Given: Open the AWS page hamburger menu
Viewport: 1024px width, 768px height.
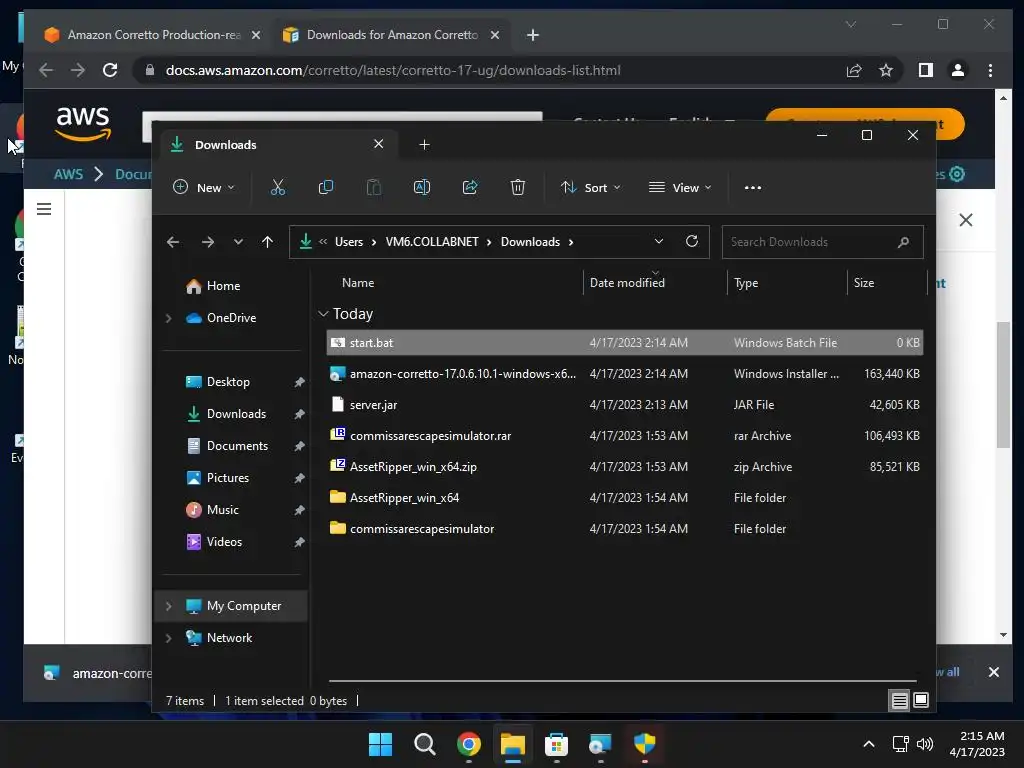Looking at the screenshot, I should pos(44,209).
